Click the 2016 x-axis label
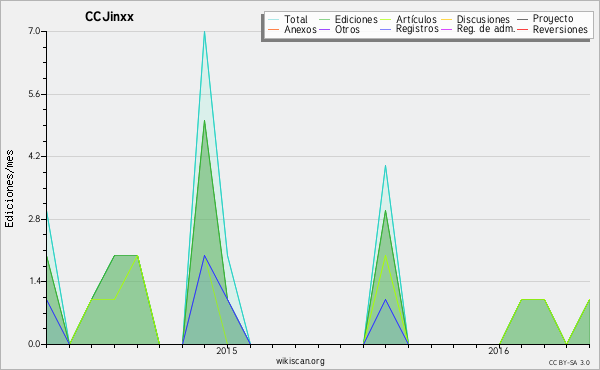 [499, 350]
